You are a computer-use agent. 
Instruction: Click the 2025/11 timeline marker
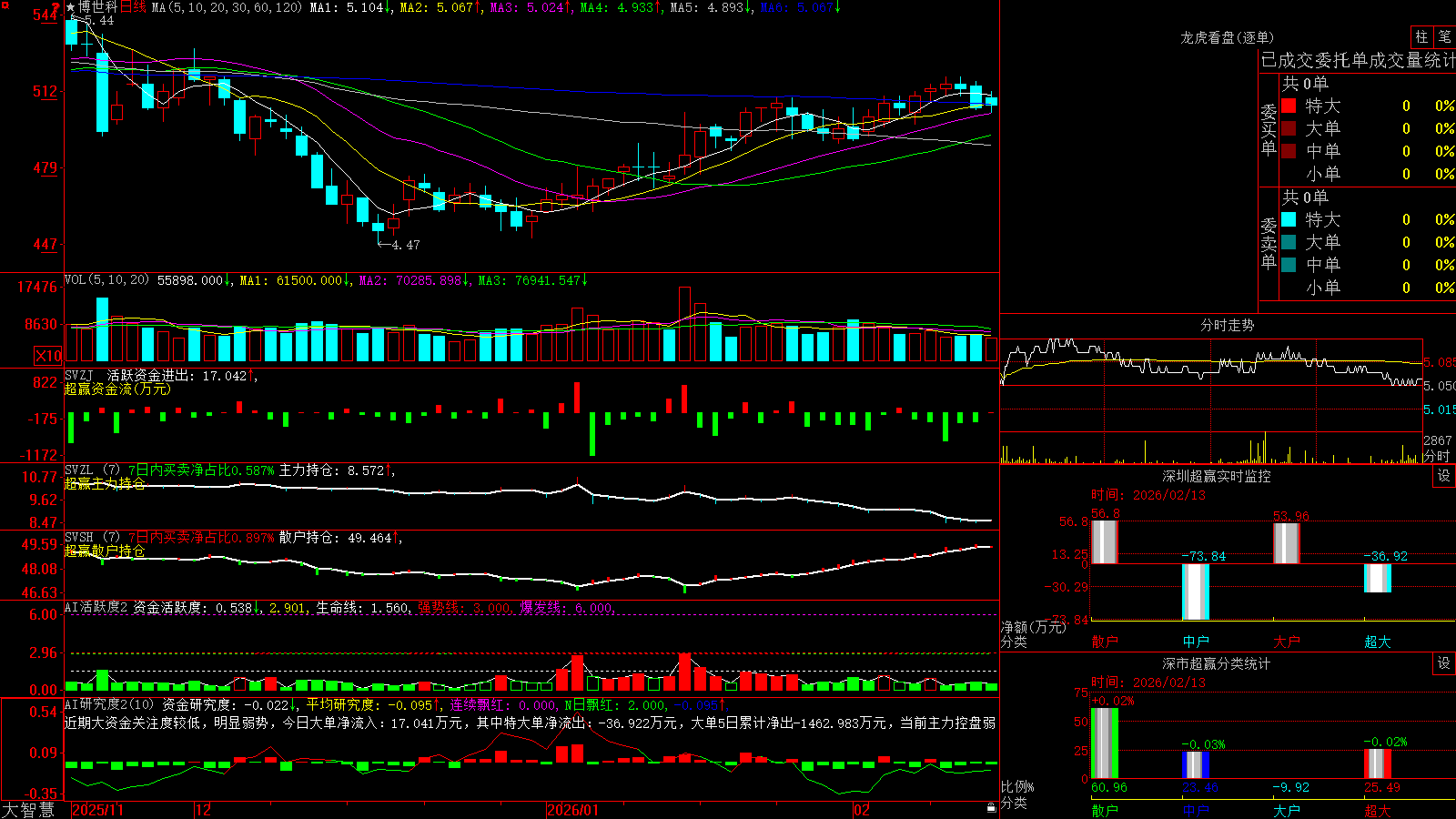[97, 810]
